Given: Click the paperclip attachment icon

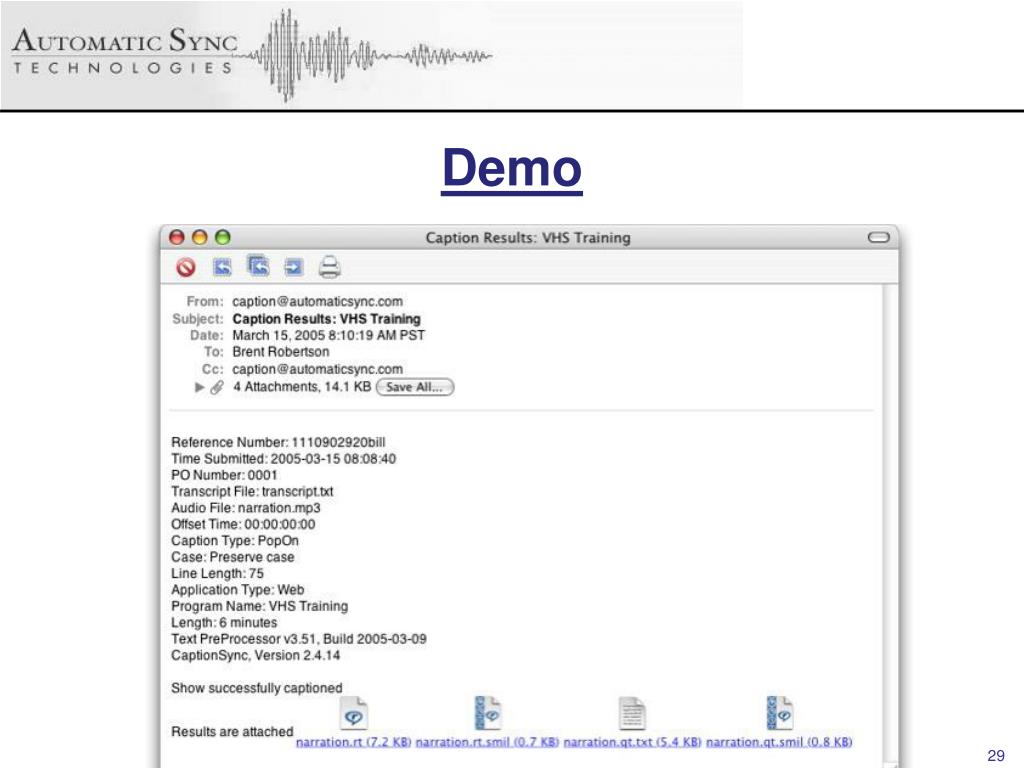Looking at the screenshot, I should (217, 387).
